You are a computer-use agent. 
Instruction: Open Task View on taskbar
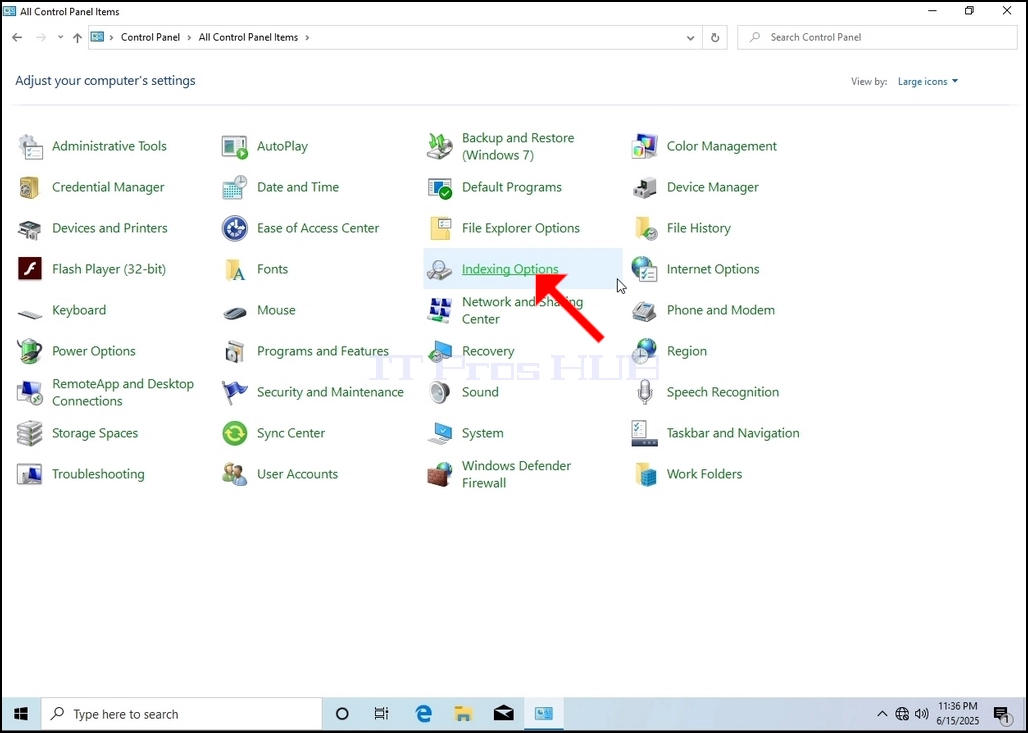[x=381, y=714]
